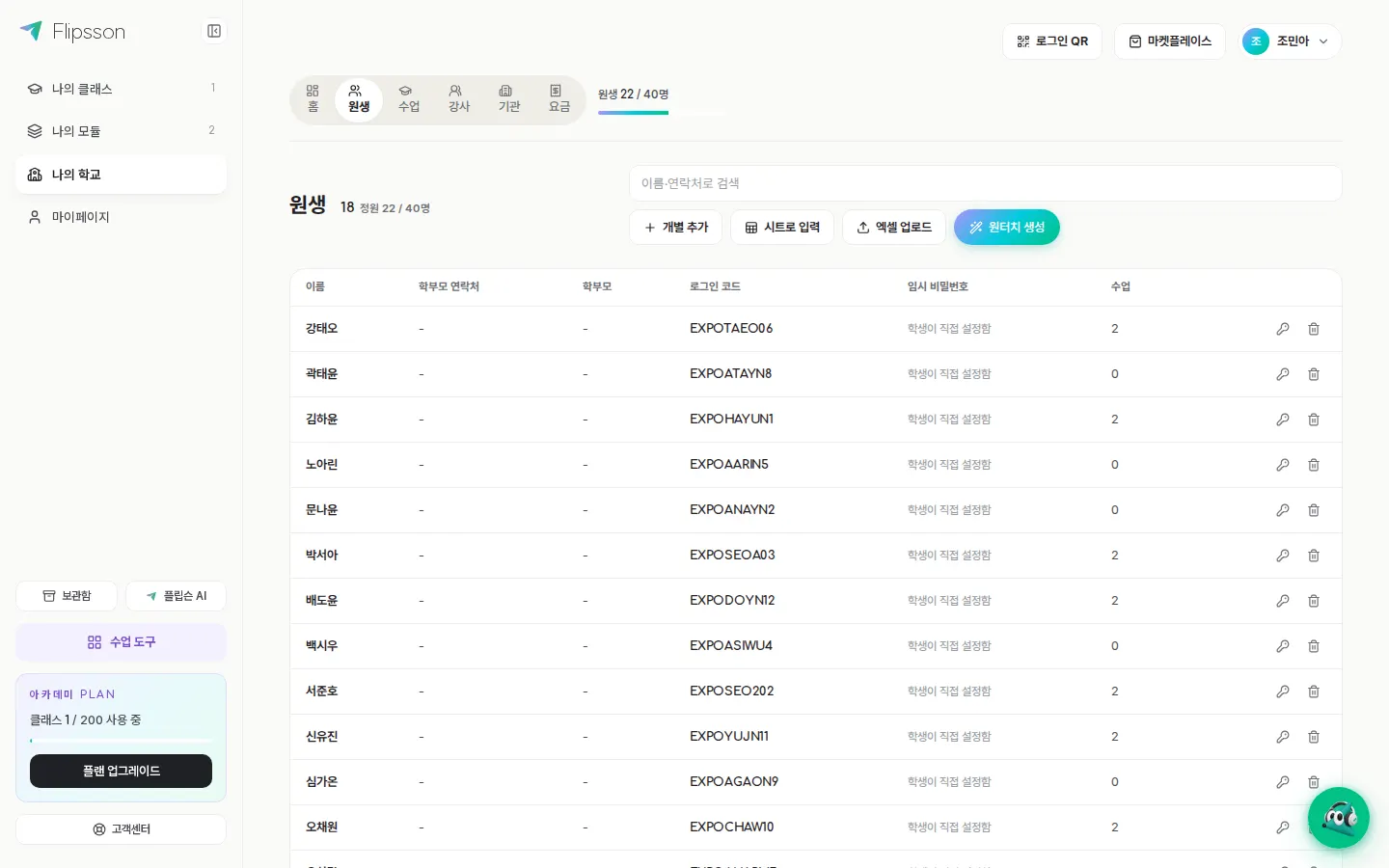1389x868 pixels.
Task: Collapse the sidebar with the panel icon
Action: pyautogui.click(x=214, y=31)
